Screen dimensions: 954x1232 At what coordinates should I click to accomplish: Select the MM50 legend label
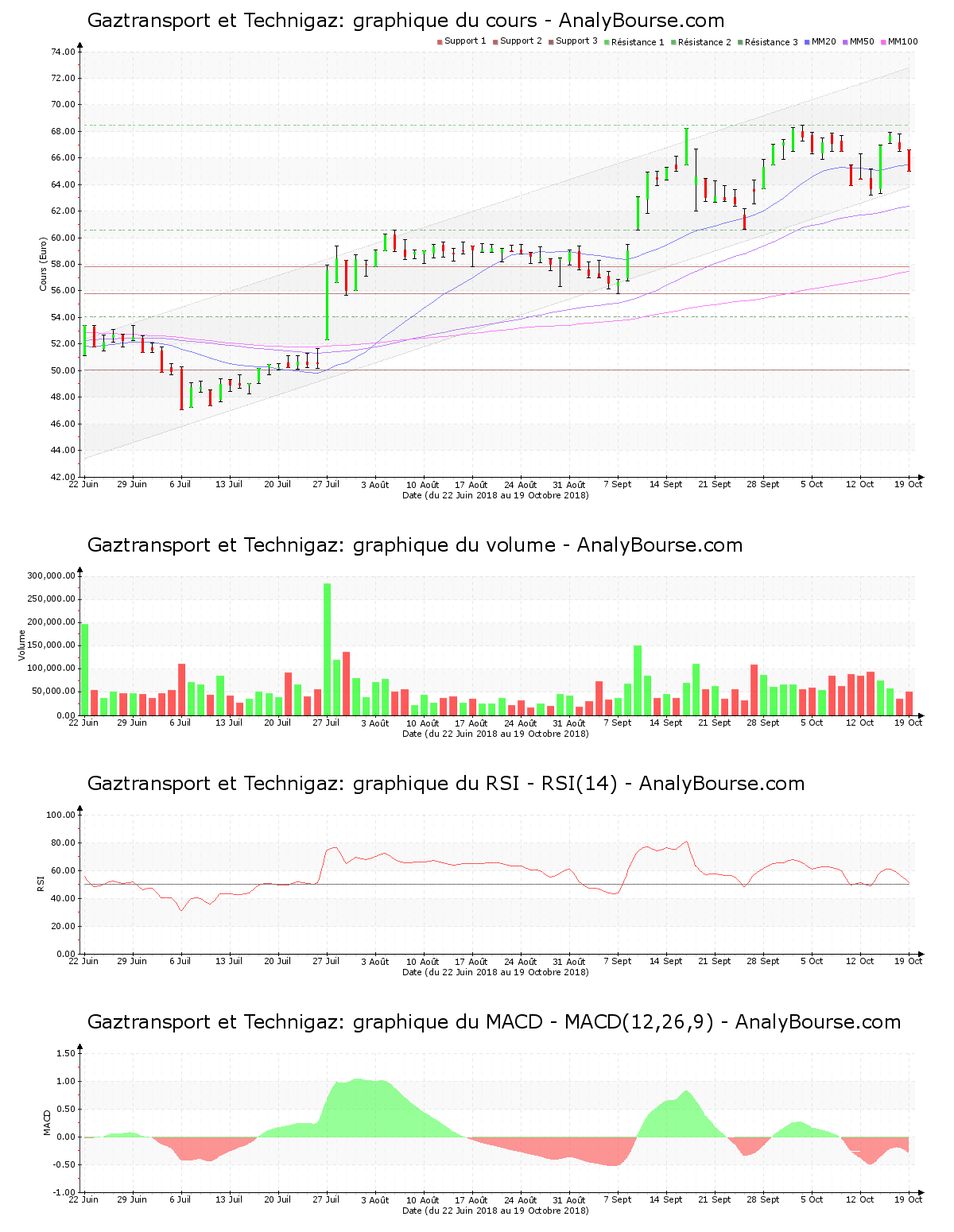(x=862, y=41)
